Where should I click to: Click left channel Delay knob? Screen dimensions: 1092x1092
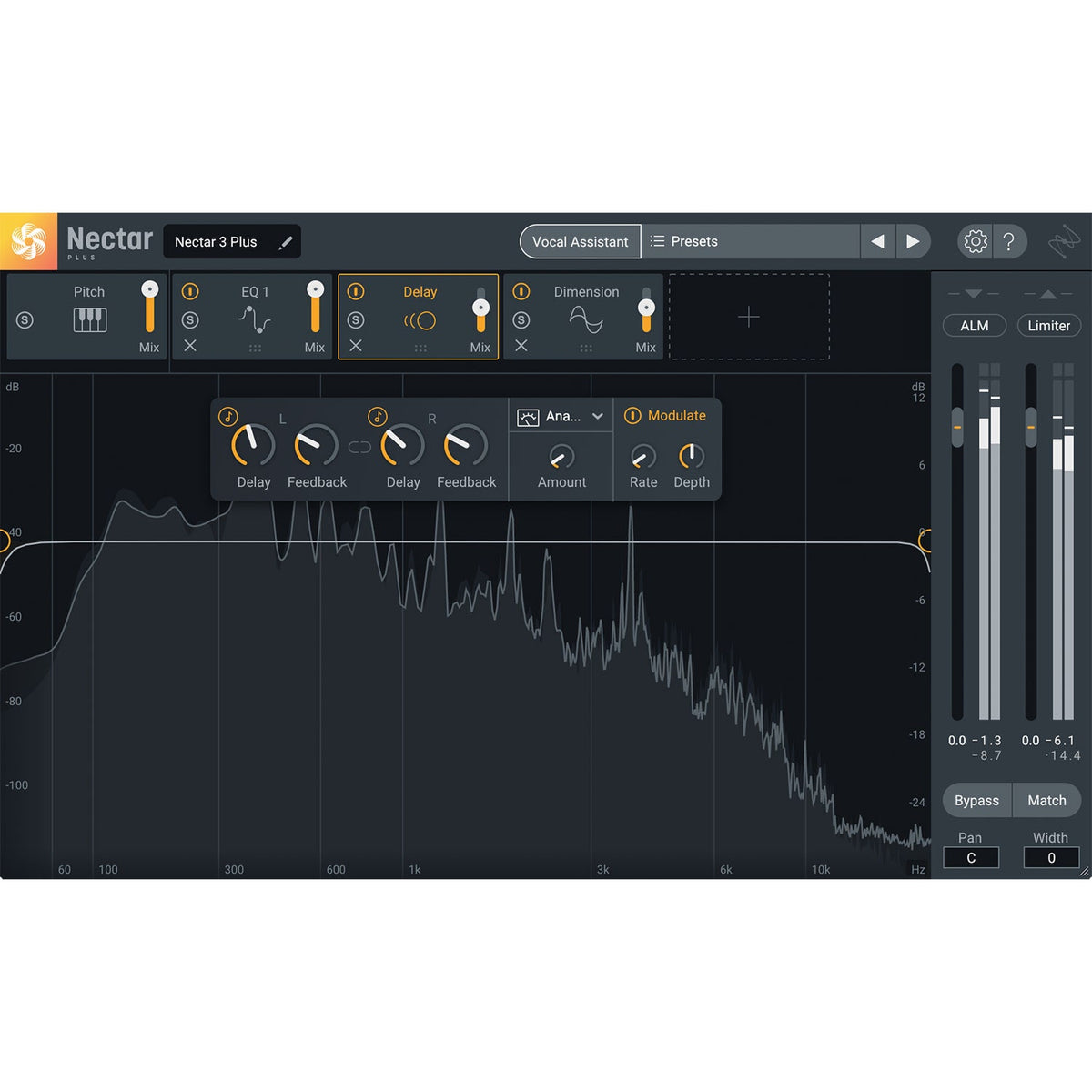pyautogui.click(x=253, y=446)
